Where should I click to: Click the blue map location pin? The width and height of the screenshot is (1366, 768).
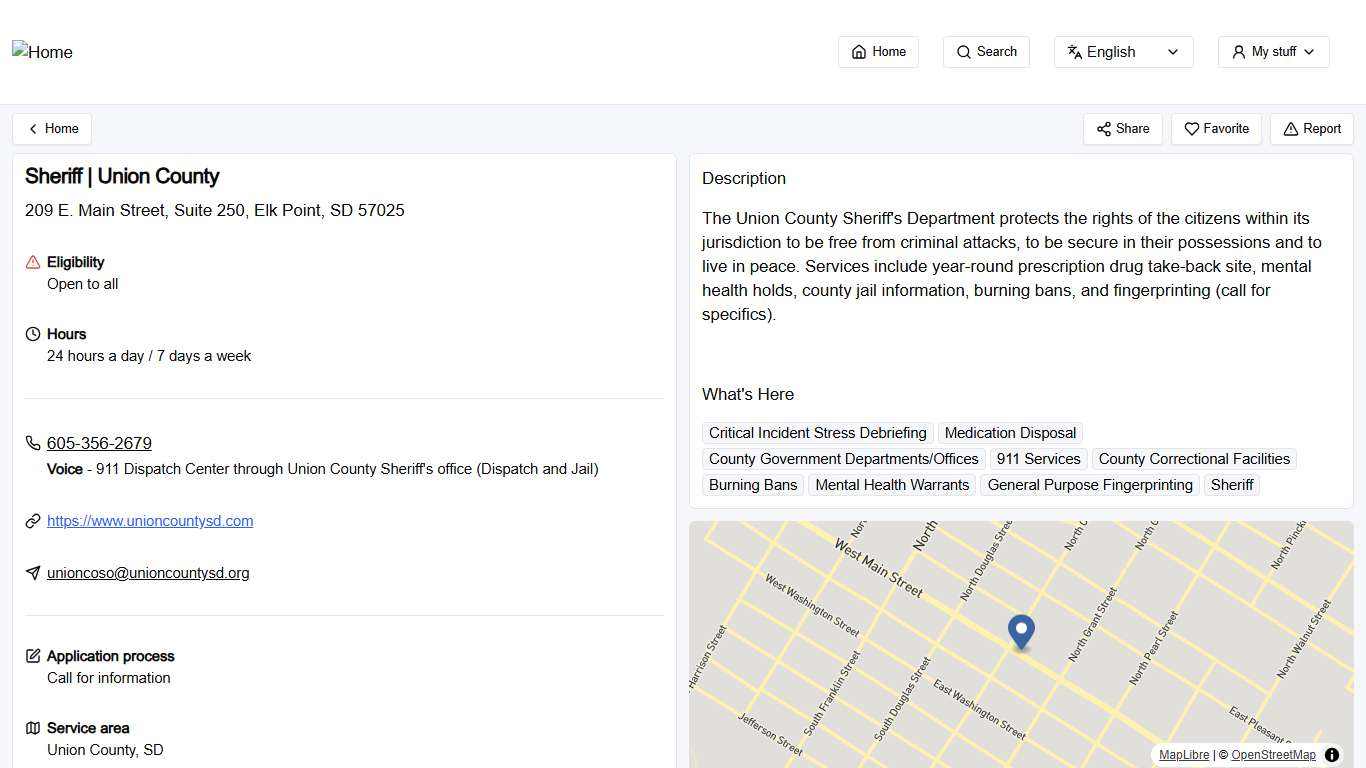tap(1021, 631)
